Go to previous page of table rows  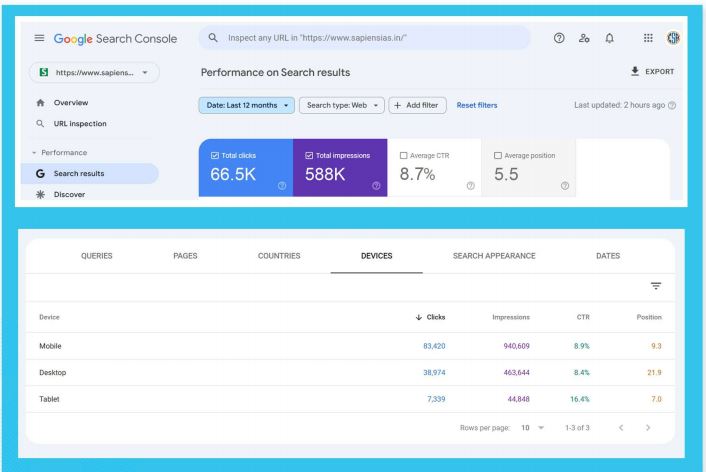[621, 427]
